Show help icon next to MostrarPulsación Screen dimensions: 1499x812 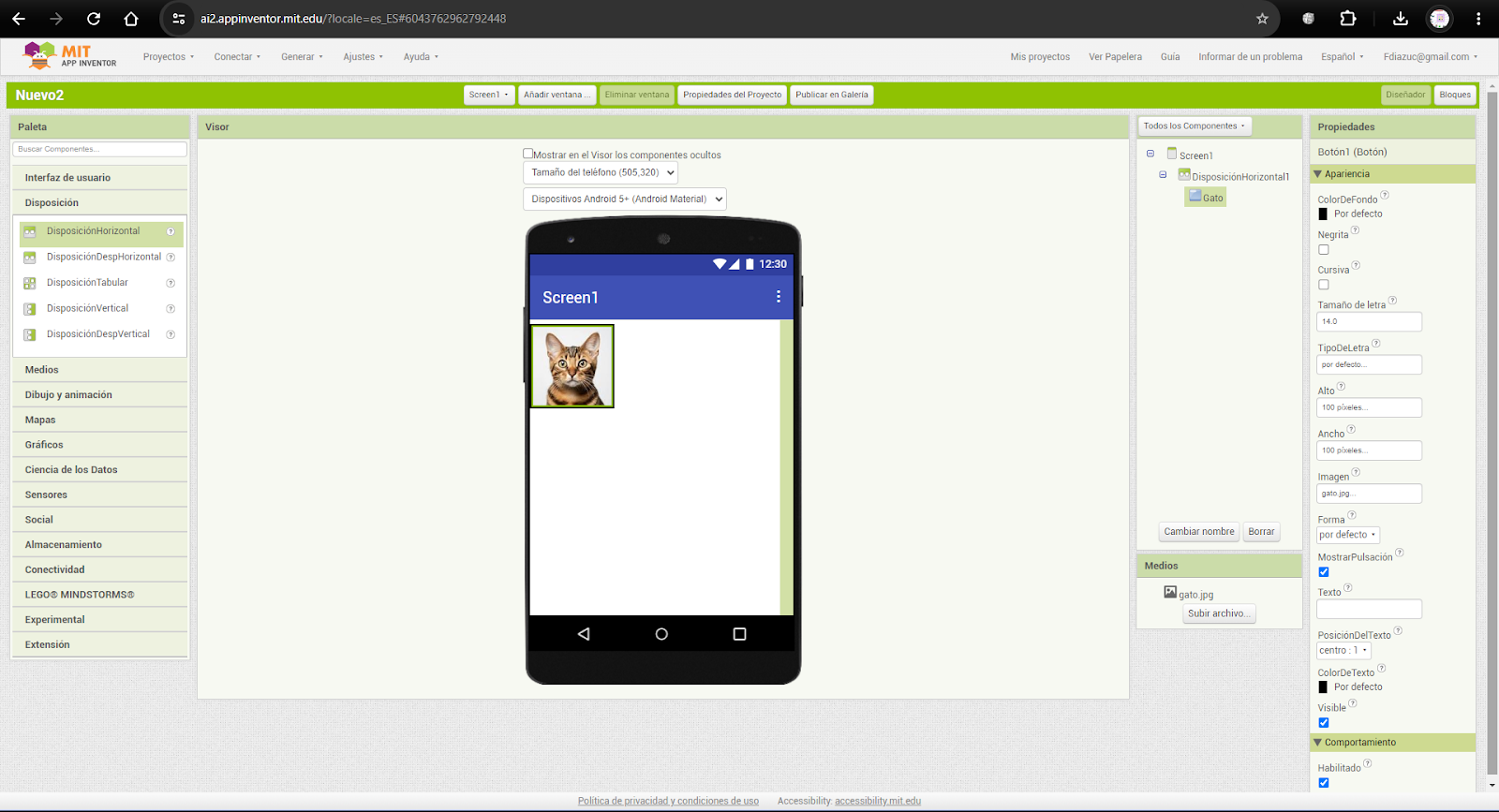click(1400, 553)
